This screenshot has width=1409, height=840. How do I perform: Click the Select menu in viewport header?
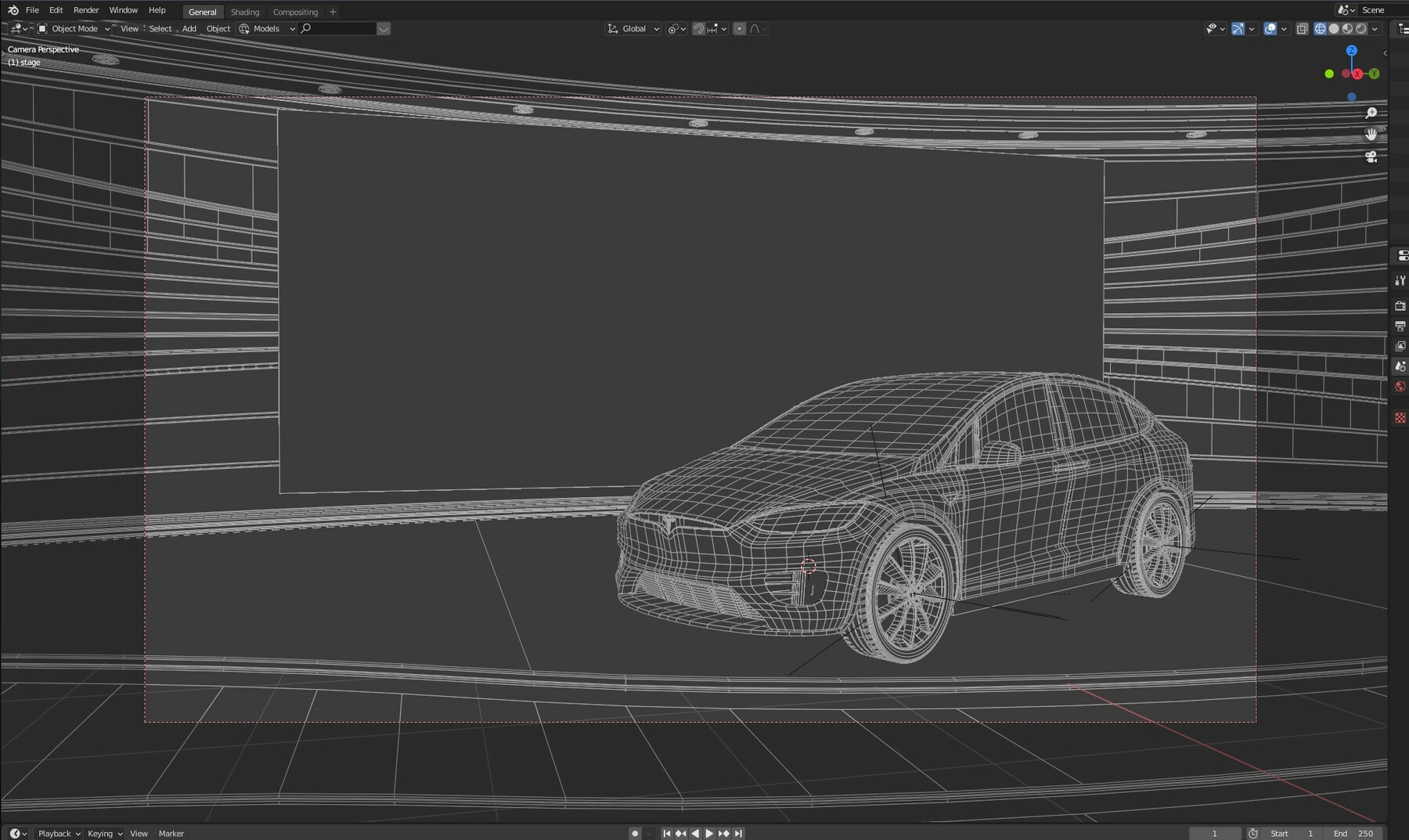[160, 29]
